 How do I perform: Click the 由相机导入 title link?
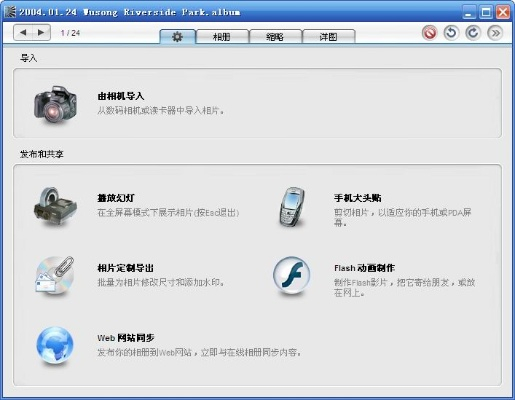pos(121,96)
